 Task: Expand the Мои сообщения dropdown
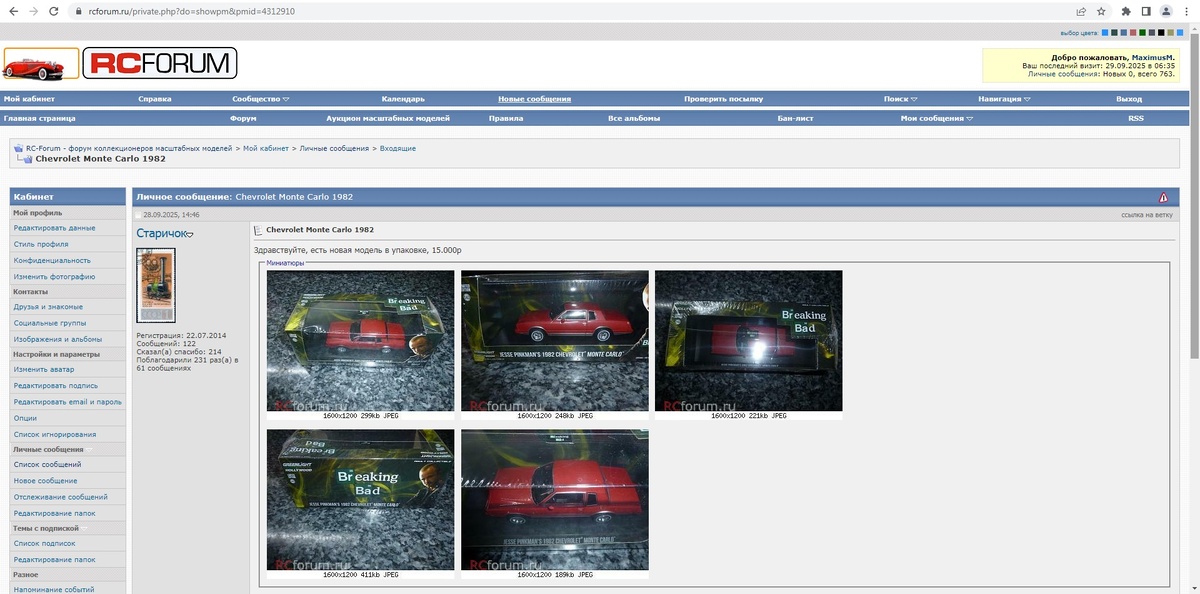point(937,118)
